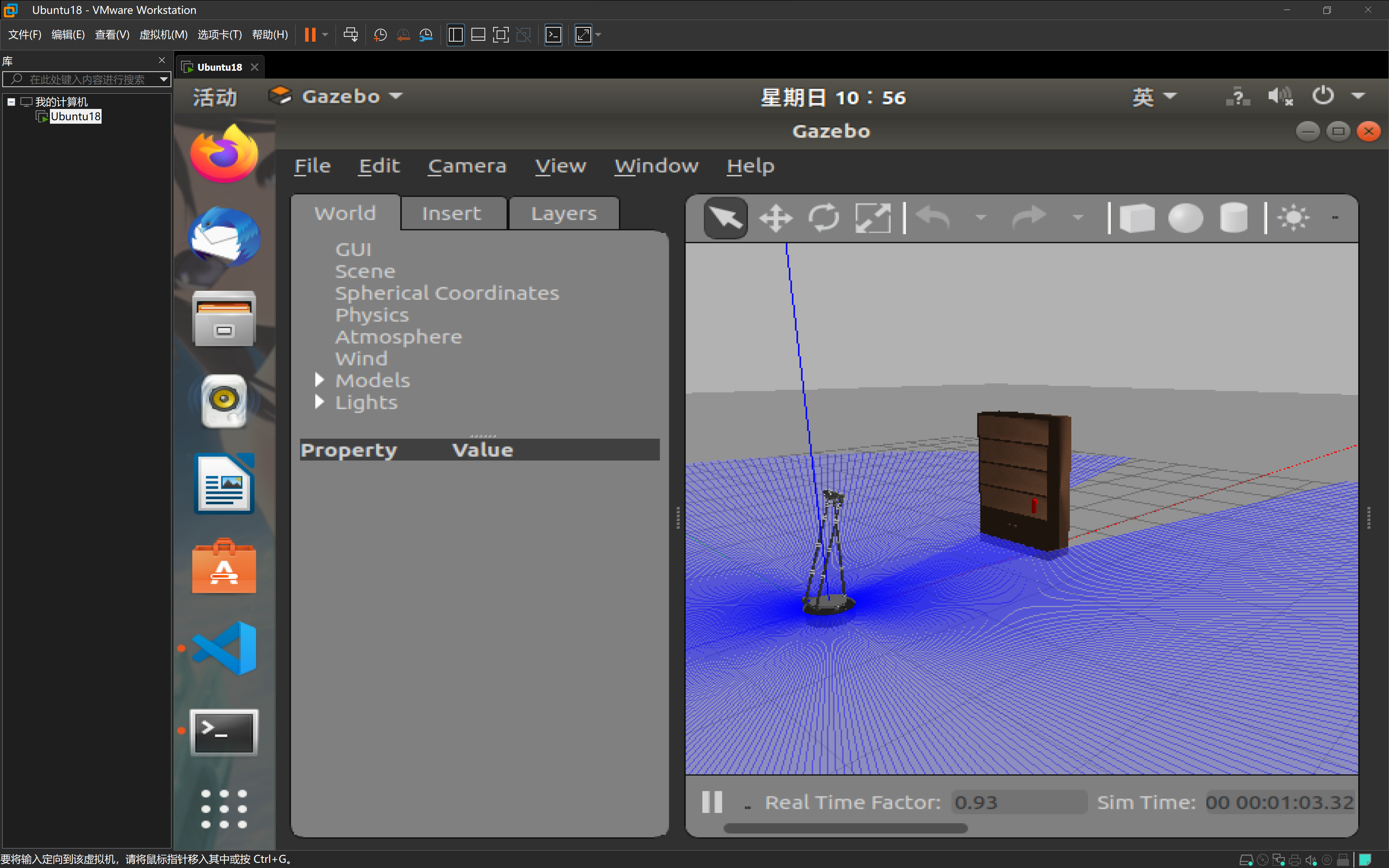Click VMware send Ctrl+Alt+Del icon

(350, 34)
